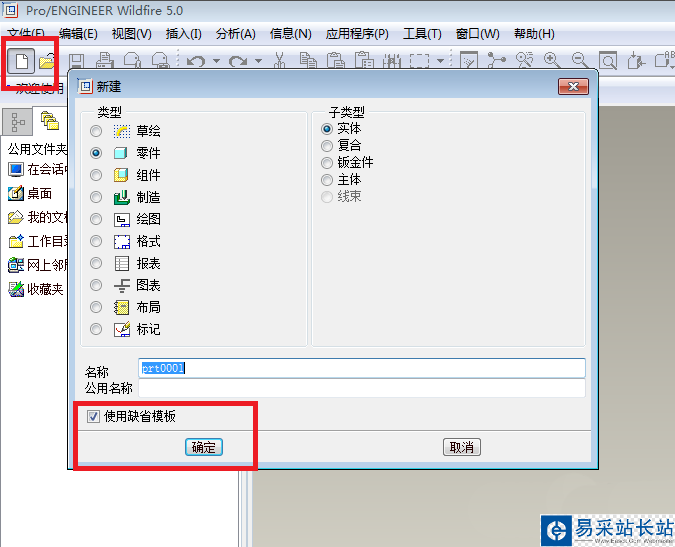This screenshot has height=547, width=675.
Task: Open the 分析(A) menu
Action: (x=236, y=34)
